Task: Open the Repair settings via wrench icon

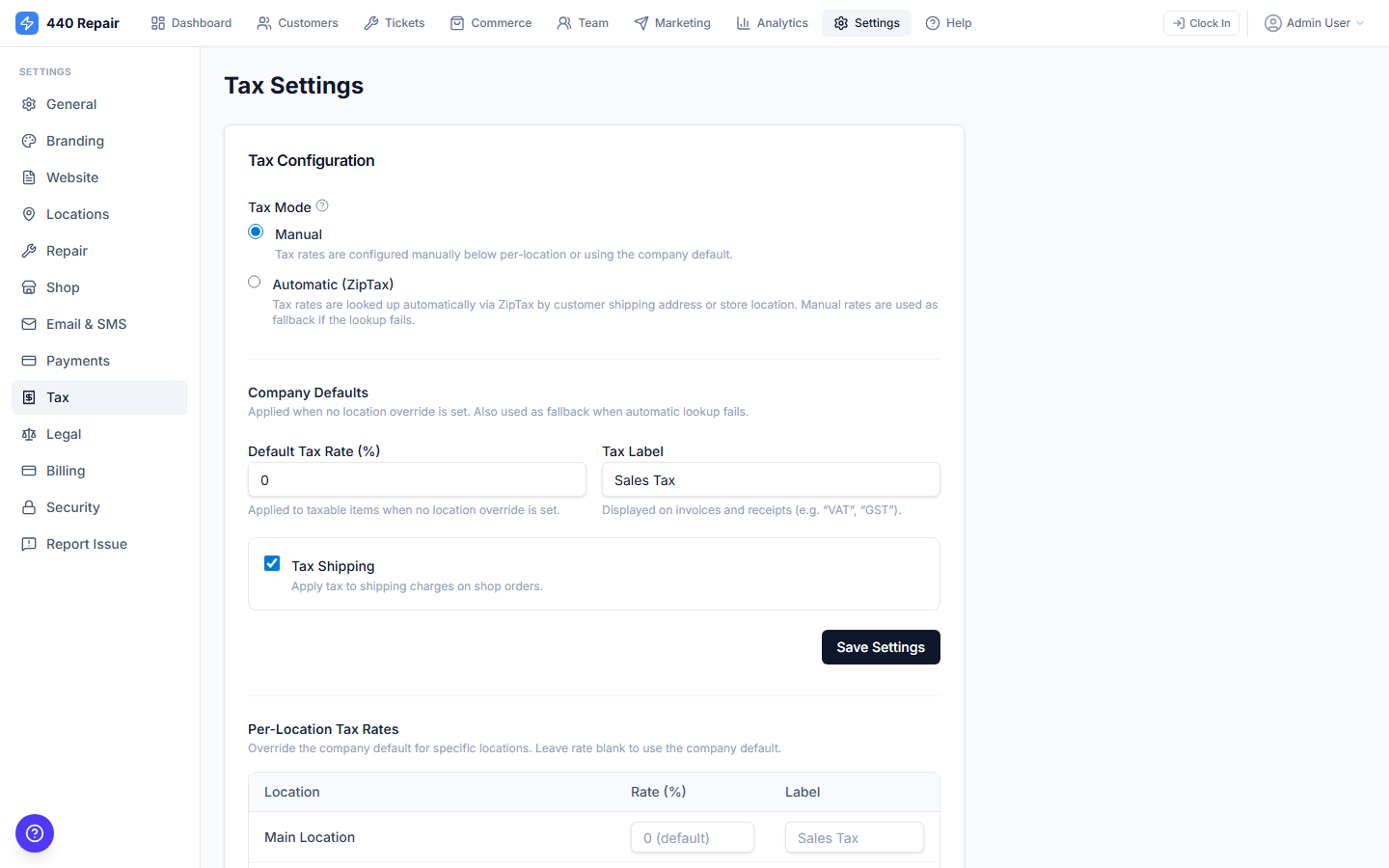Action: (x=29, y=251)
